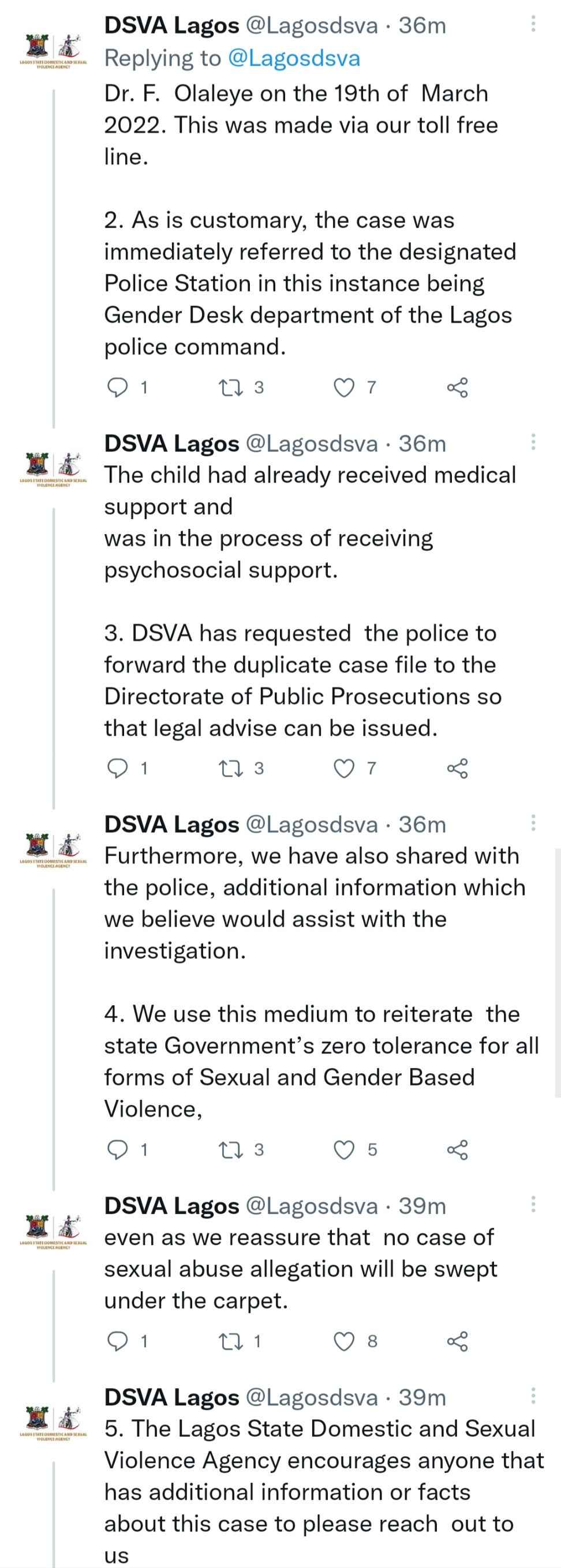Share the tweet about legal advise

pyautogui.click(x=458, y=768)
